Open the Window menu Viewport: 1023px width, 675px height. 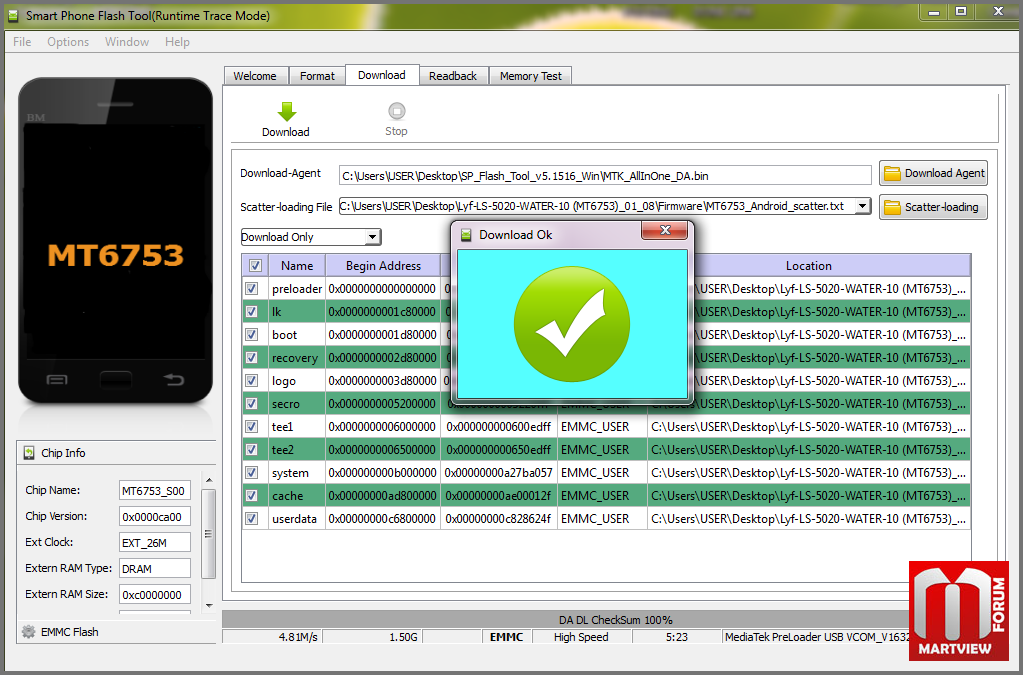(x=127, y=42)
